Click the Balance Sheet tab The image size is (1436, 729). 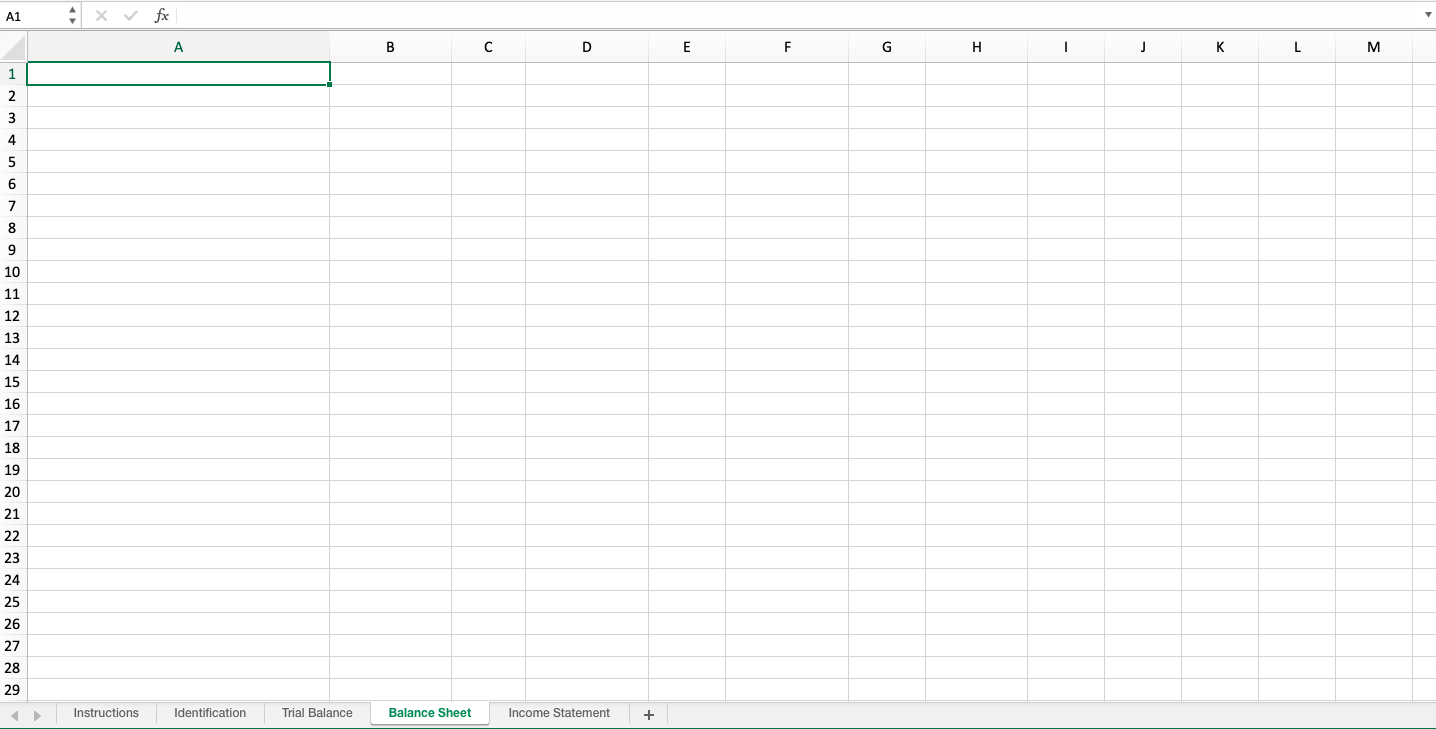pos(429,713)
